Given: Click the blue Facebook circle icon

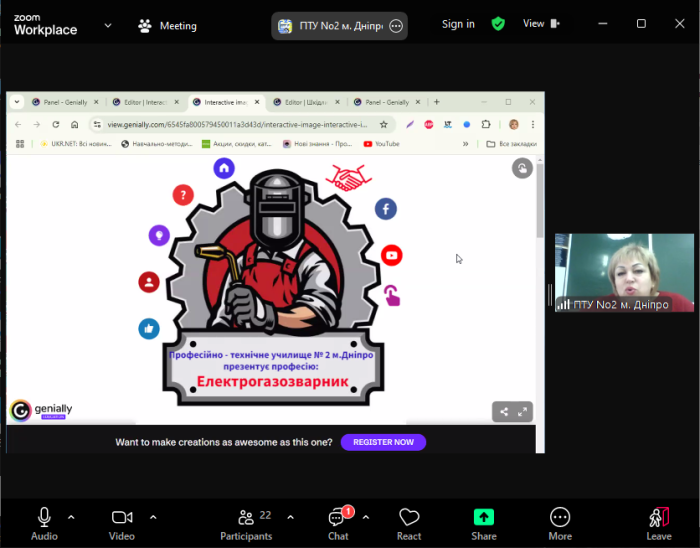Looking at the screenshot, I should (386, 209).
